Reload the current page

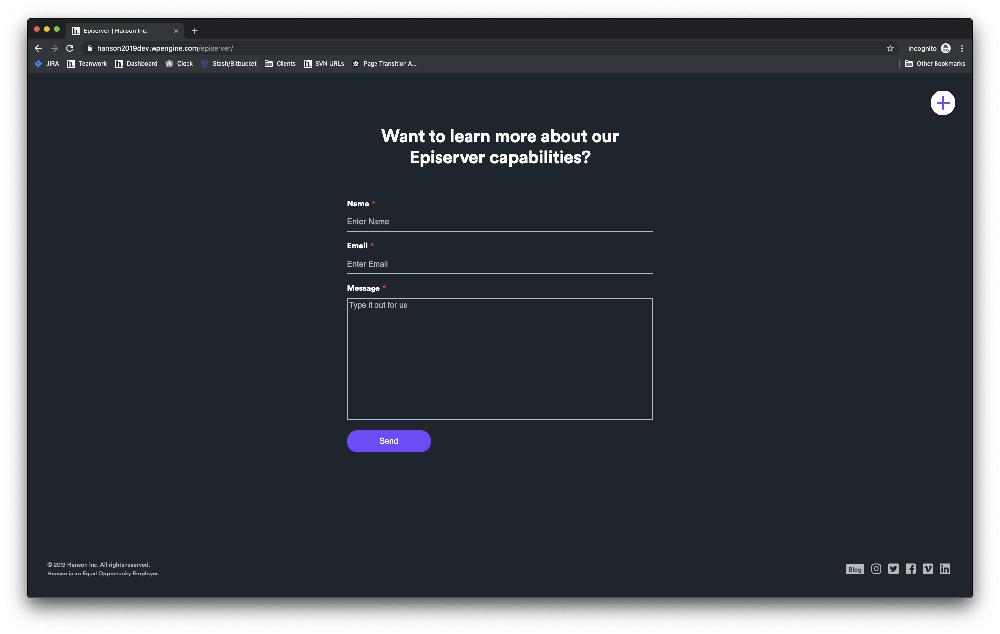(70, 48)
